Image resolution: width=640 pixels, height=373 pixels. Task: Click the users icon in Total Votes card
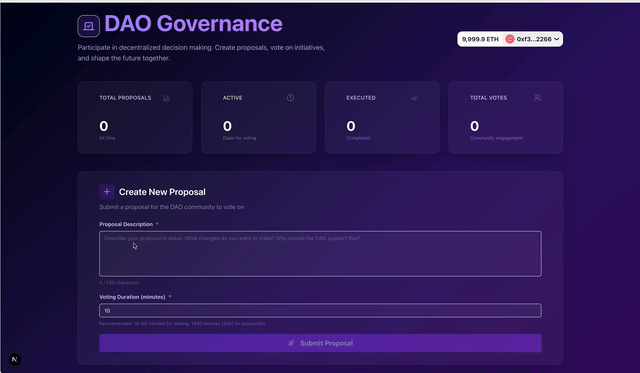tap(538, 98)
